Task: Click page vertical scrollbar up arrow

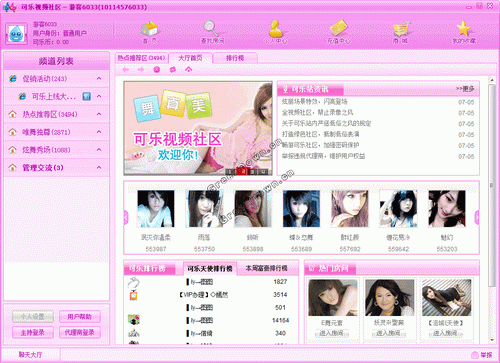Action: coord(492,80)
